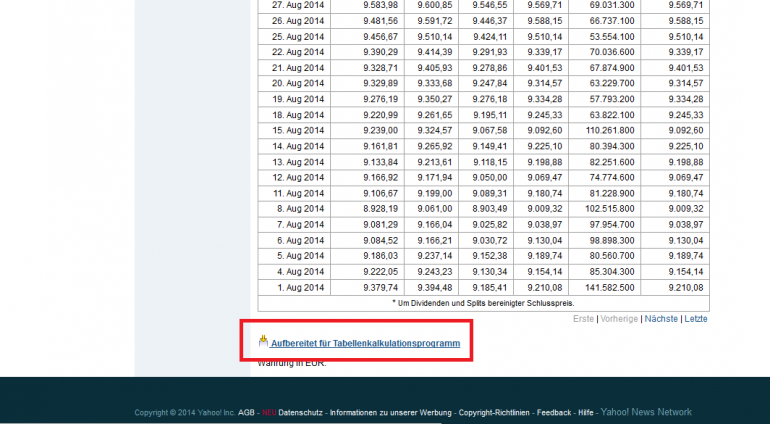Click the greyed Erste pagination link
The image size is (770, 424).
pos(583,319)
